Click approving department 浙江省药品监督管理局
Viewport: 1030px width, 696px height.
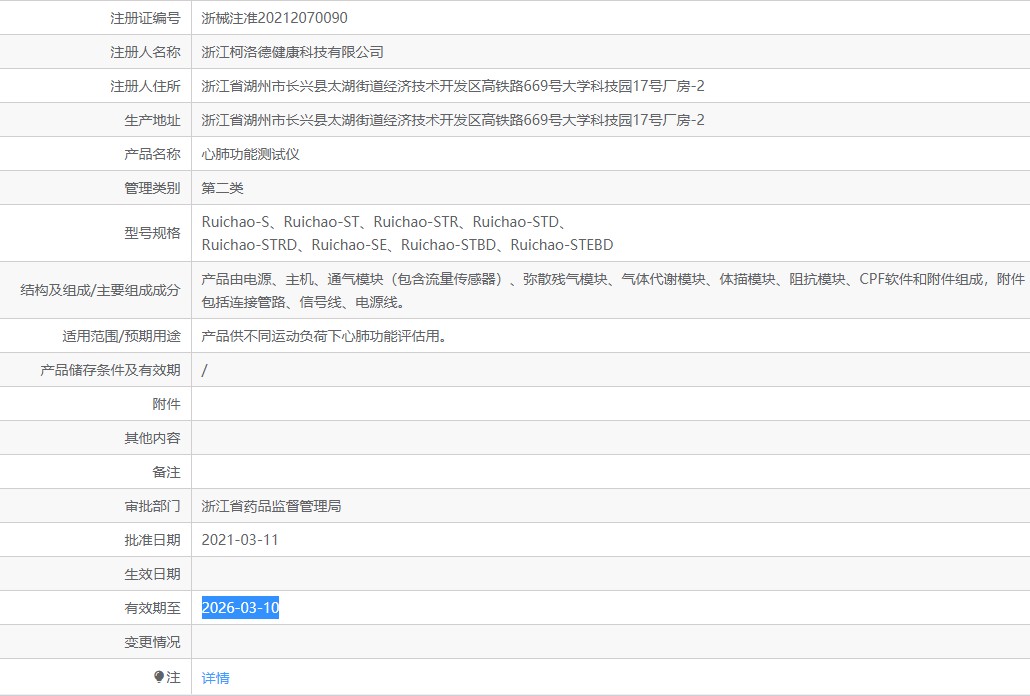tap(271, 506)
